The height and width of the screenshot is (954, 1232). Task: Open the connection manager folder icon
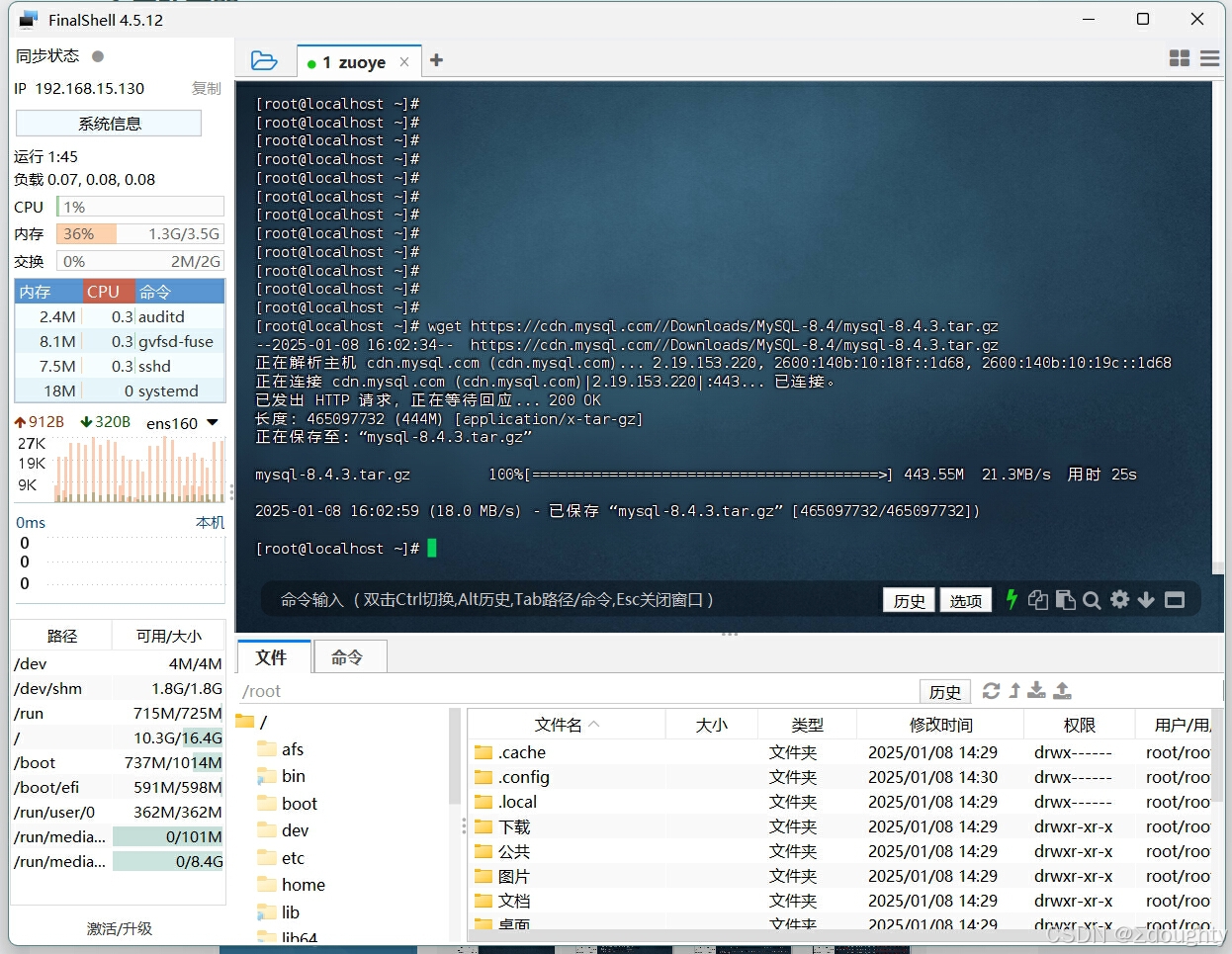tap(264, 61)
